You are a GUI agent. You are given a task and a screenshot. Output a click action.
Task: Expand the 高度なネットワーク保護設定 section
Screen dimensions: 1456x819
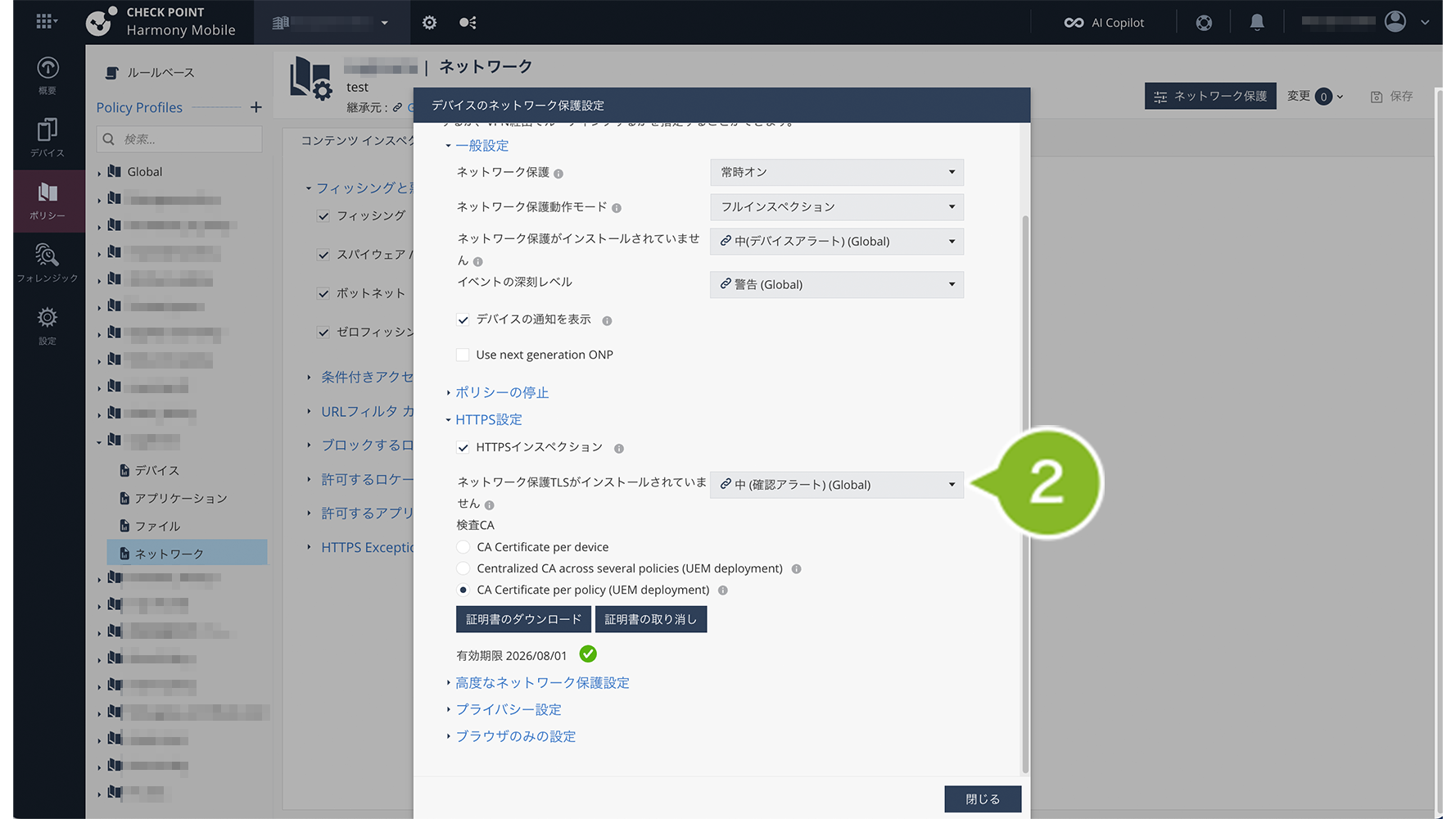[542, 683]
